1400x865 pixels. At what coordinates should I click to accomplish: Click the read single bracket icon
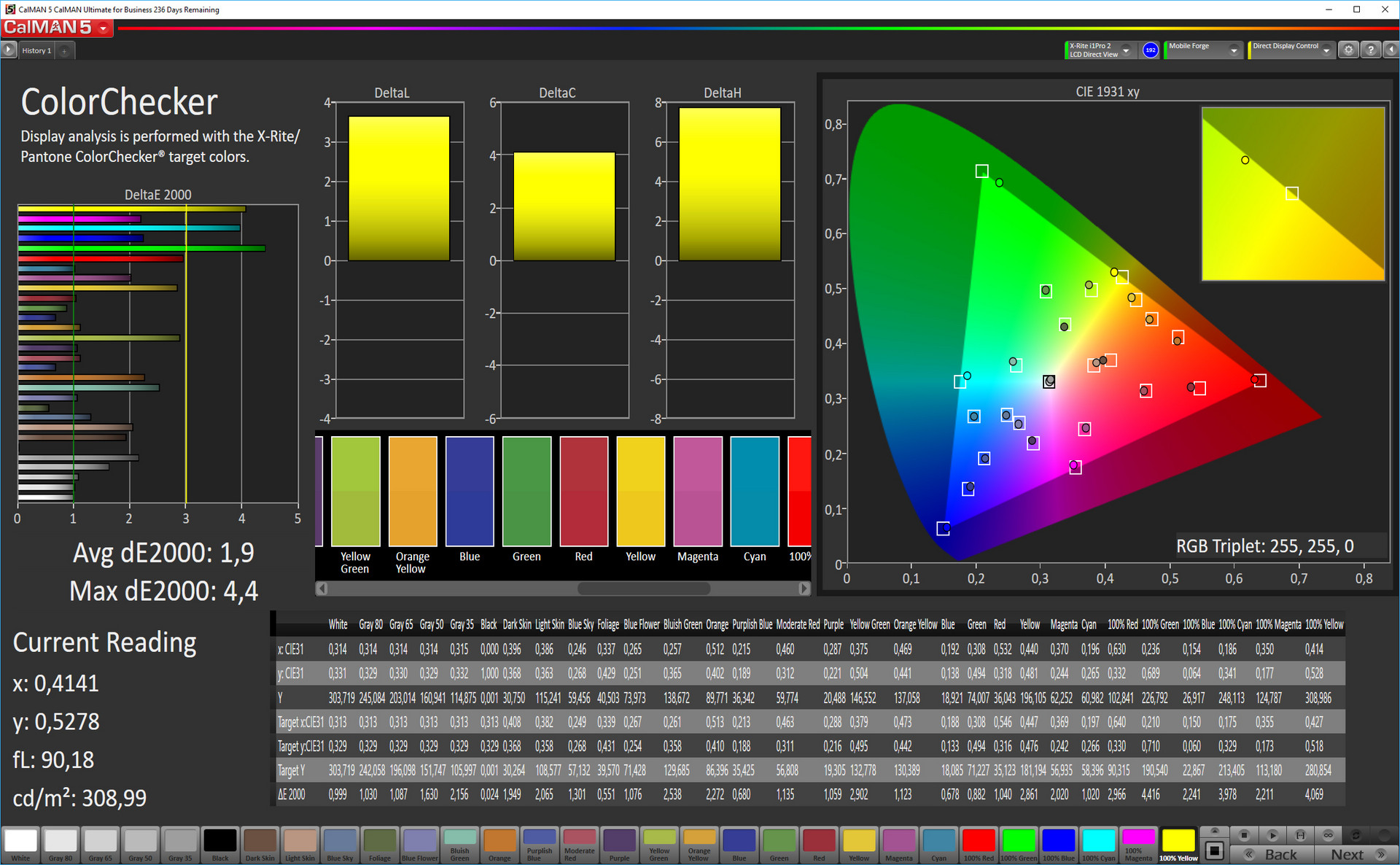[x=1300, y=834]
